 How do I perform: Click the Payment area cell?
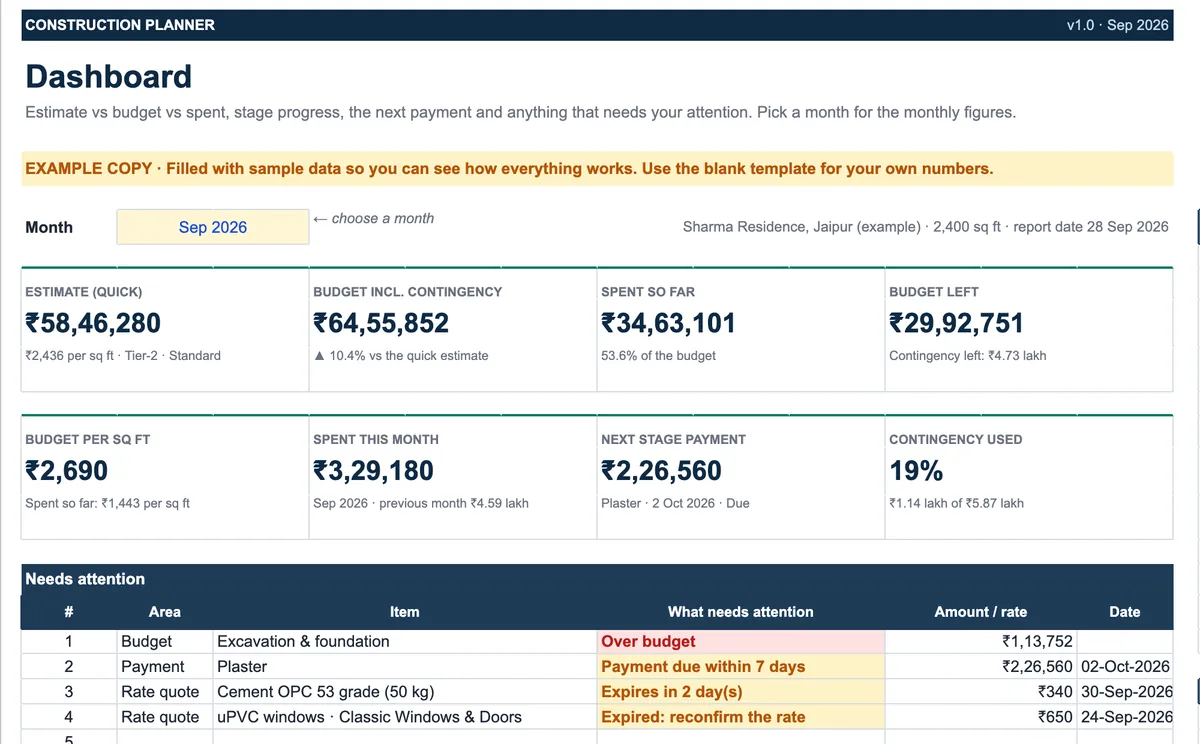165,667
